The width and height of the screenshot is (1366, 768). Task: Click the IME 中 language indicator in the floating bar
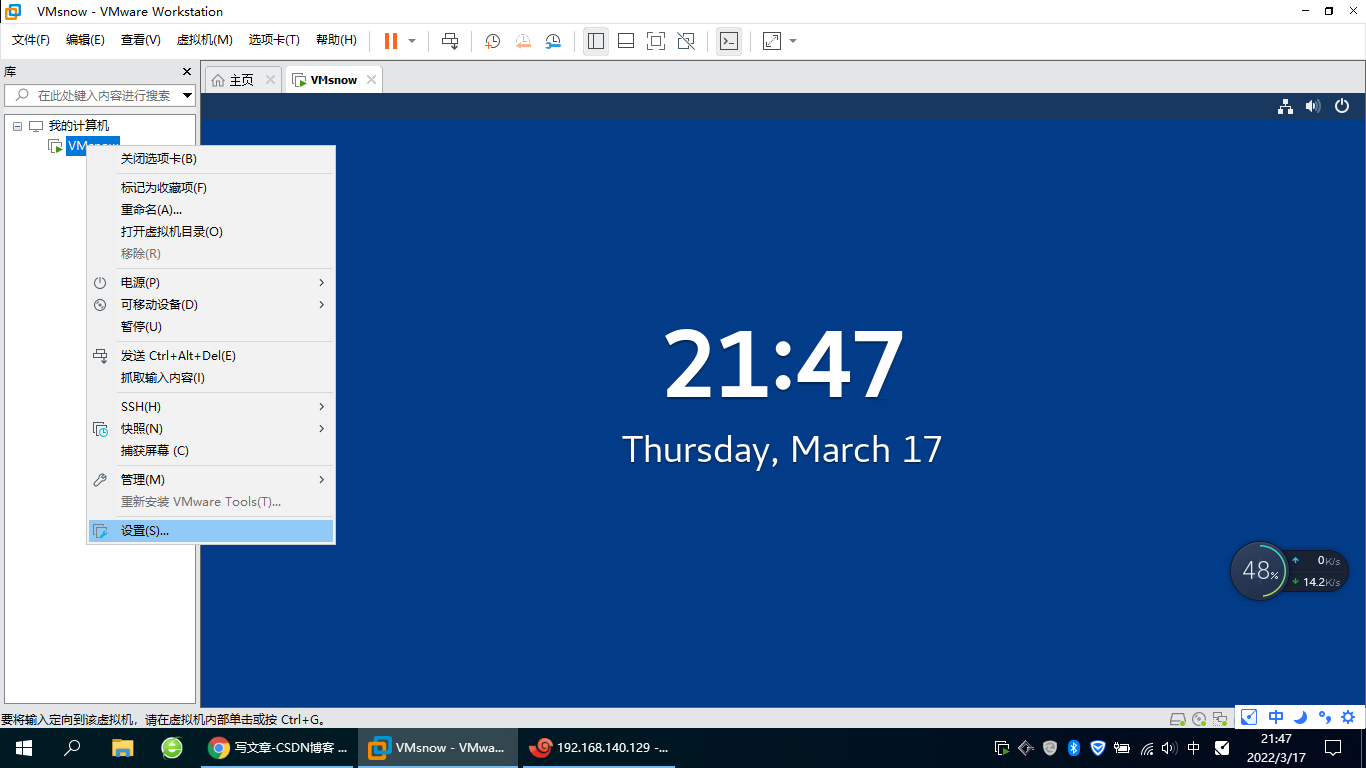[x=1276, y=717]
